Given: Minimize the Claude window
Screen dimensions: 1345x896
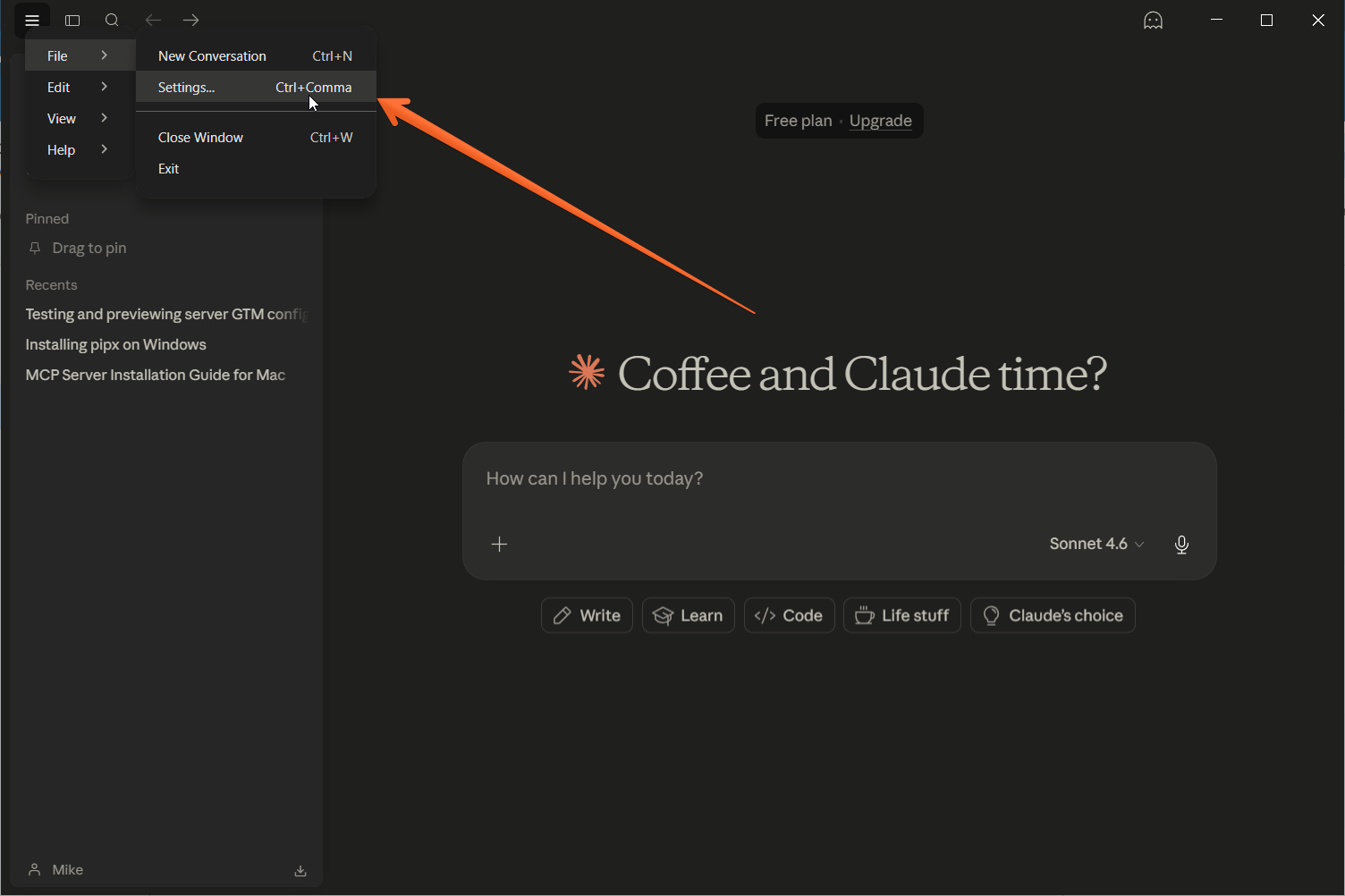Looking at the screenshot, I should pos(1216,21).
